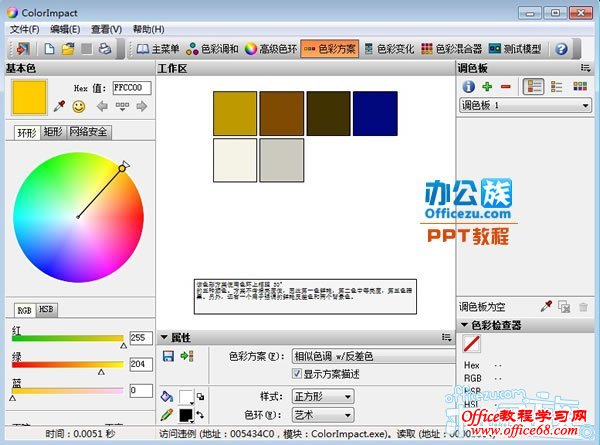Open the style dropdown showing square
Viewport: 600px width, 445px height.
click(x=323, y=396)
